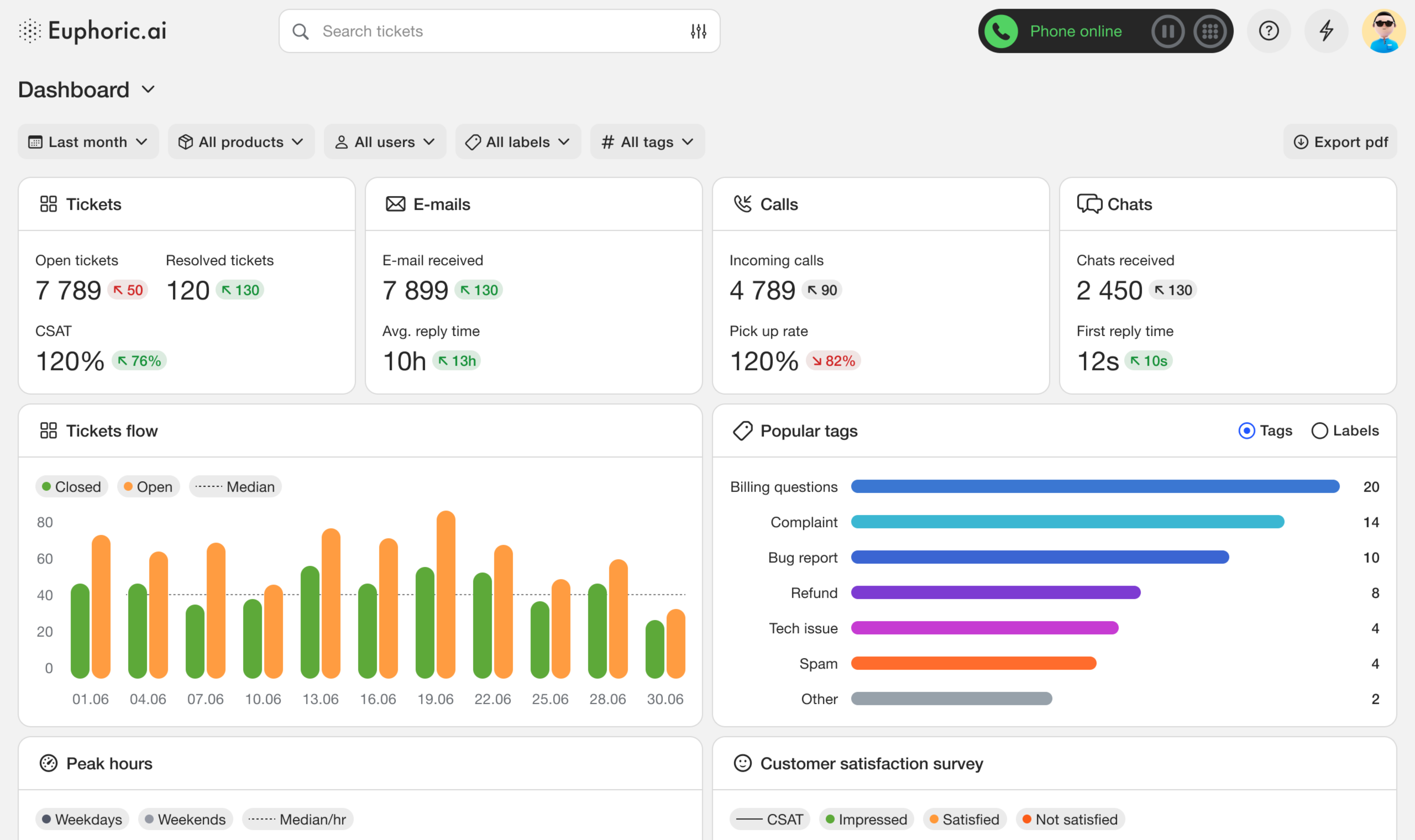The width and height of the screenshot is (1415, 840).
Task: Open help via question mark icon
Action: click(1269, 31)
